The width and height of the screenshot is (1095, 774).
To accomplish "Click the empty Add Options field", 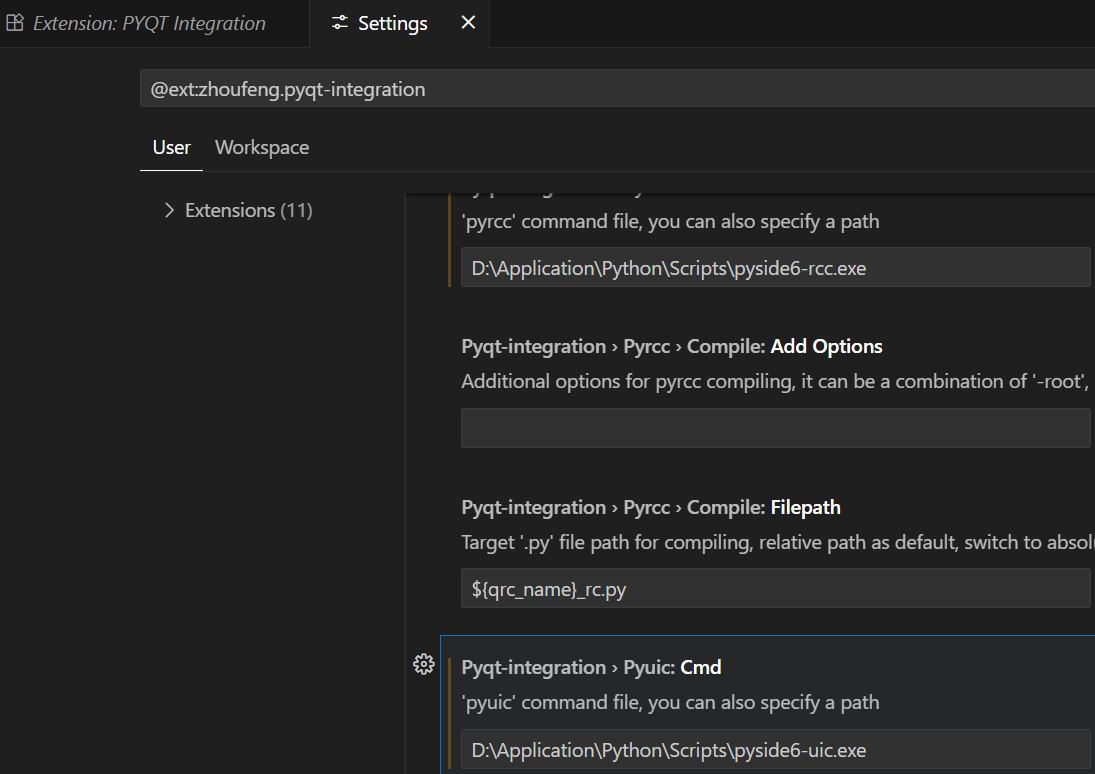I will 775,428.
